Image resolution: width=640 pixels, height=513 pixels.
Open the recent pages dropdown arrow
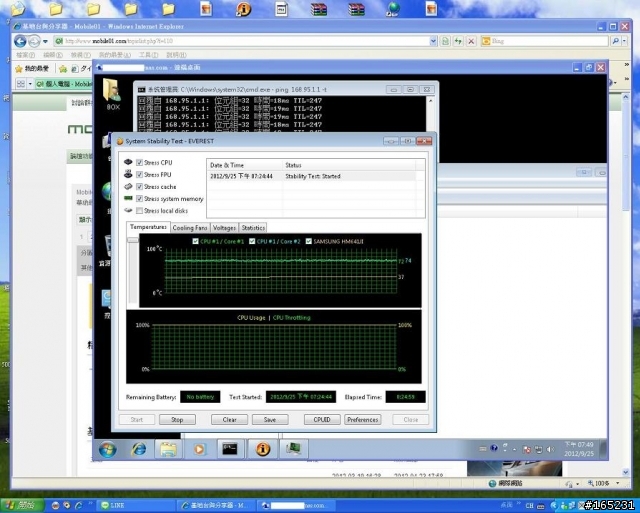(45, 42)
